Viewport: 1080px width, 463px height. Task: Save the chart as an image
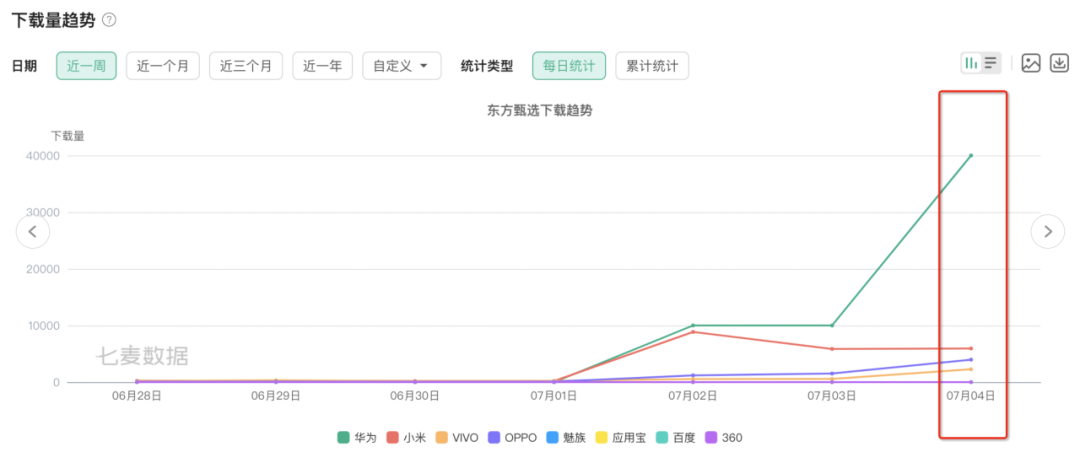(1031, 63)
